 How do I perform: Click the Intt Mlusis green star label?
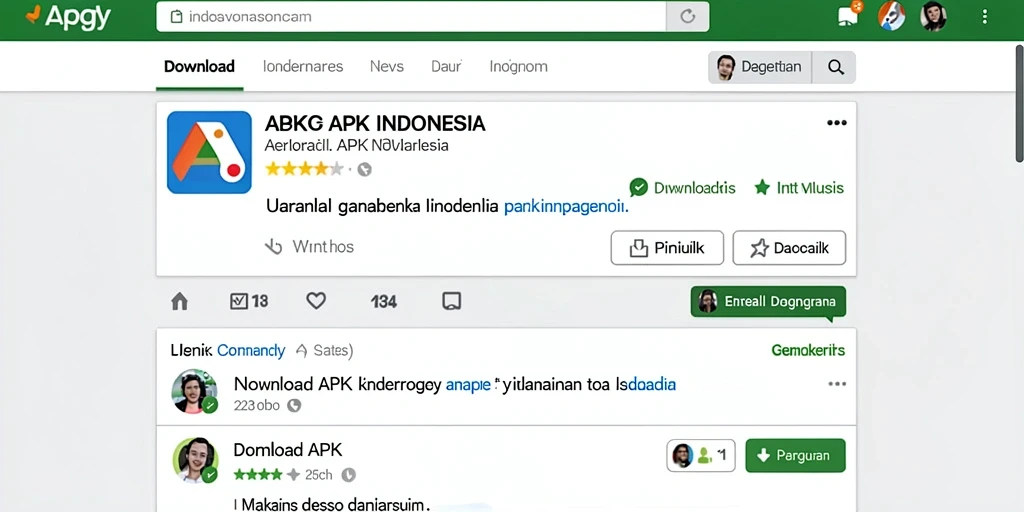[799, 188]
